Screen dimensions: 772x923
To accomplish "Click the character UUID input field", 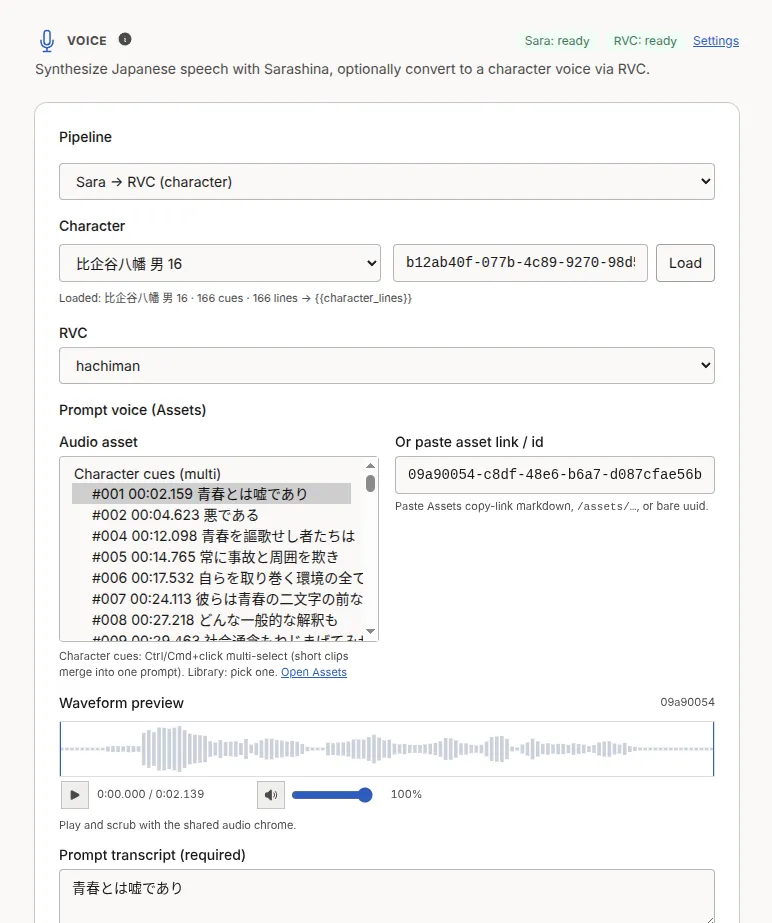I will (x=521, y=263).
